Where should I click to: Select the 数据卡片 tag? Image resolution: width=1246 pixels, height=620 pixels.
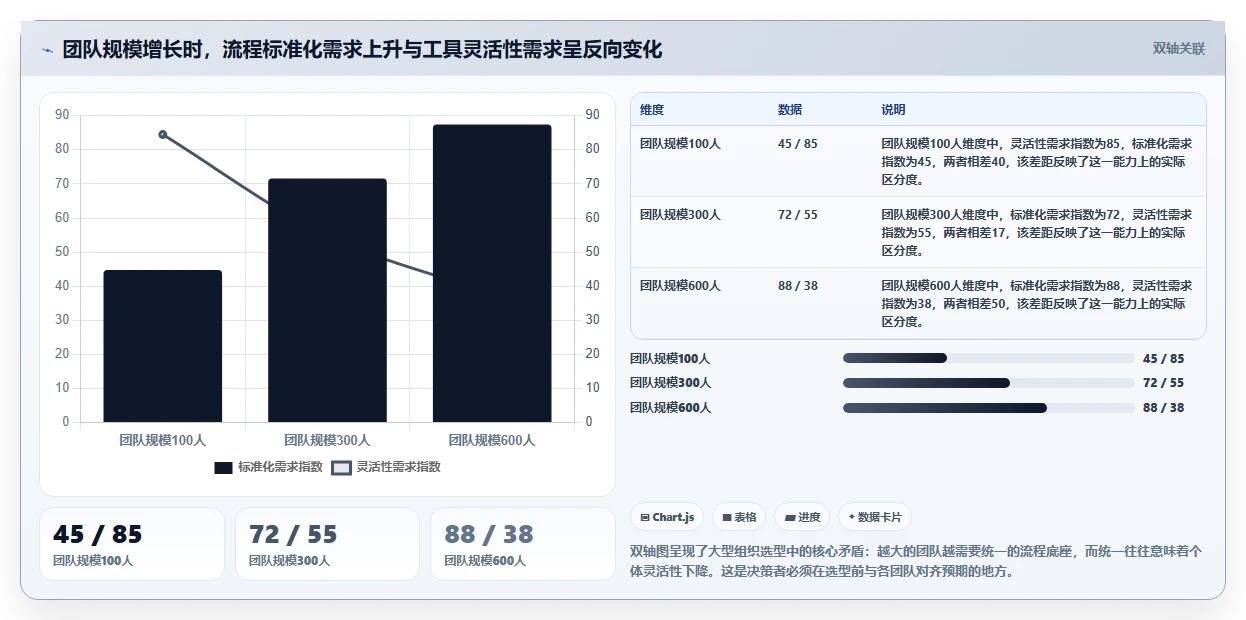(x=875, y=517)
